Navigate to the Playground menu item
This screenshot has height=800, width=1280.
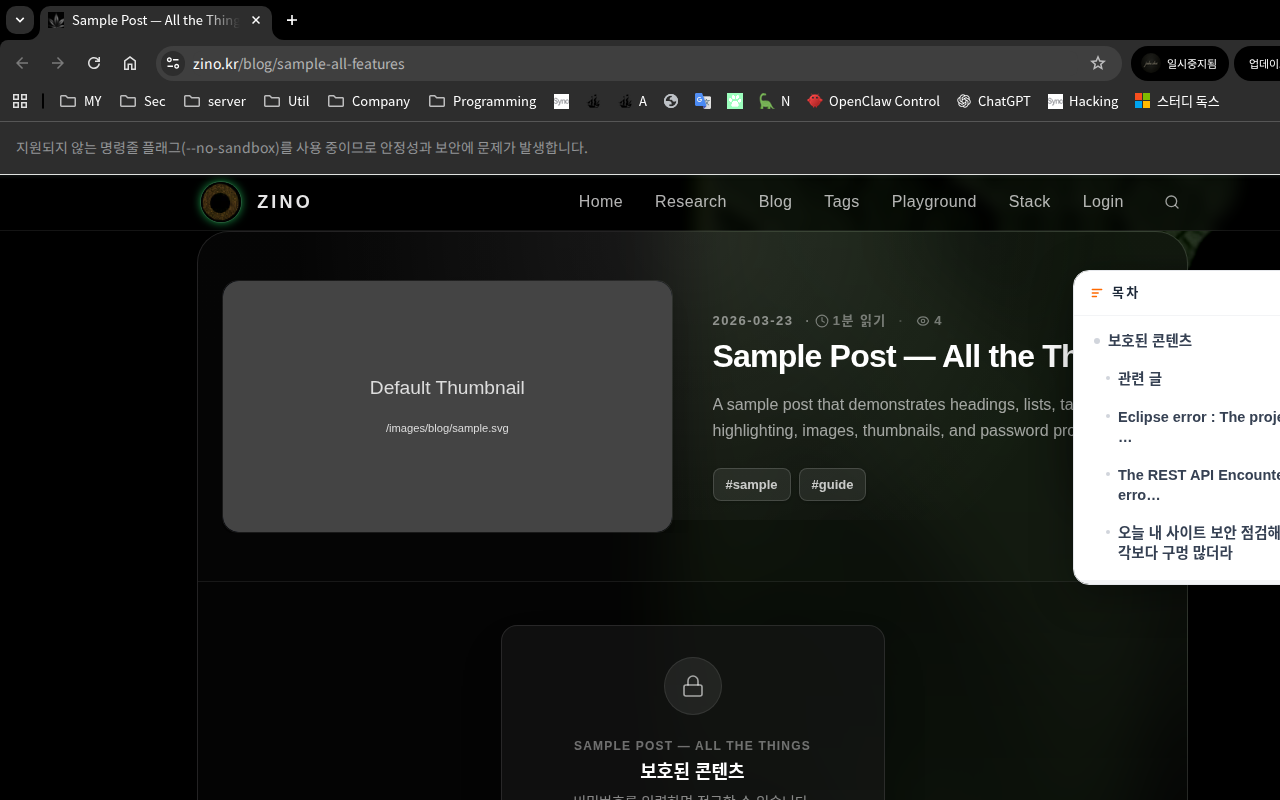coord(933,202)
